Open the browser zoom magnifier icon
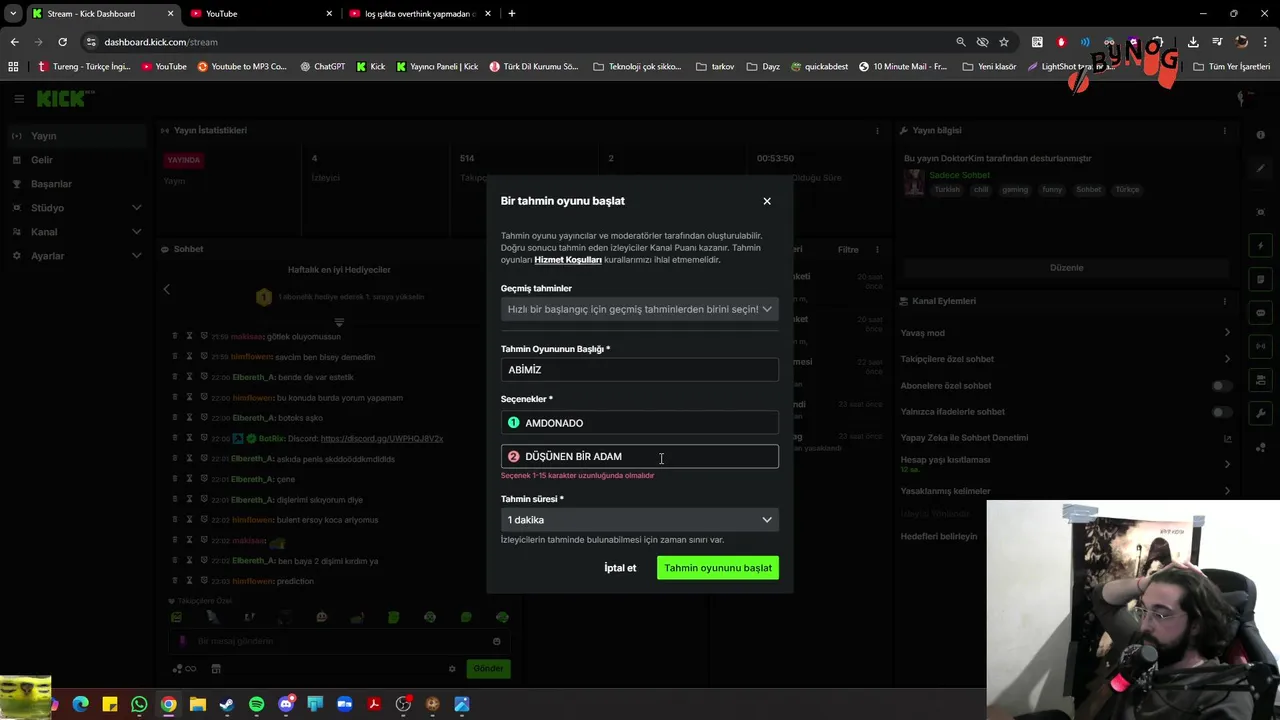This screenshot has height=720, width=1280. point(961,42)
